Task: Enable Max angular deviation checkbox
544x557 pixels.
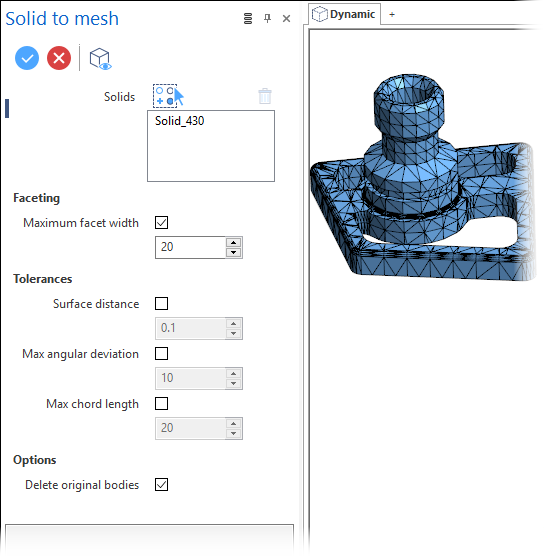Action: 162,354
